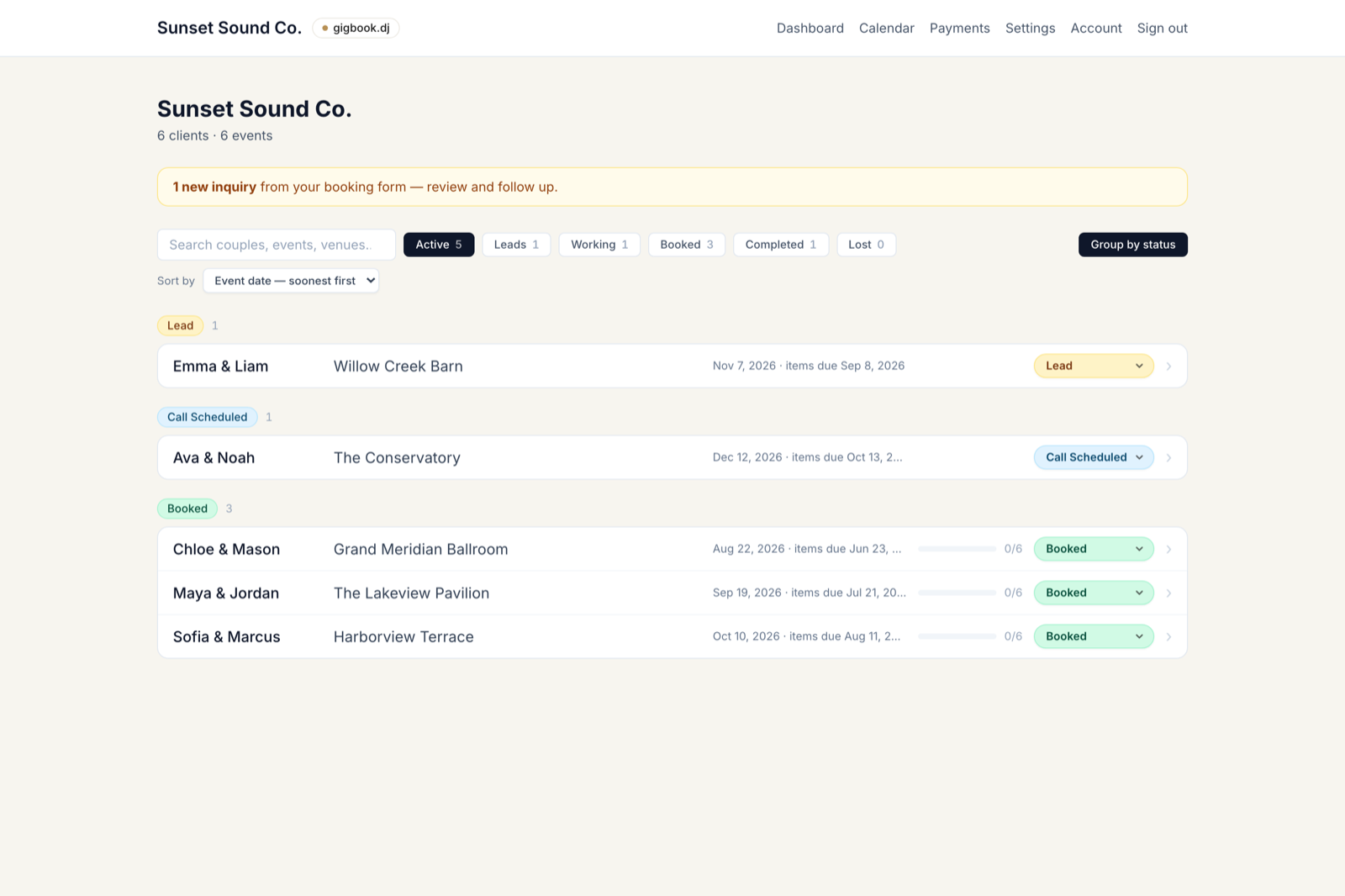Image resolution: width=1345 pixels, height=896 pixels.
Task: Change Chloe & Mason Booked status
Action: click(x=1094, y=549)
